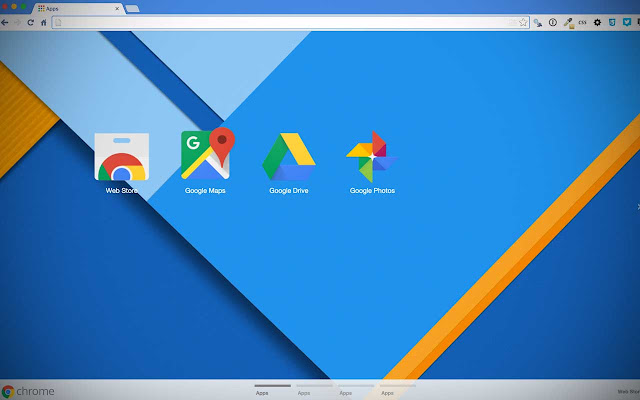Image resolution: width=640 pixels, height=400 pixels.
Task: Select the highlighted Apps page in bottom bar
Action: (x=272, y=390)
